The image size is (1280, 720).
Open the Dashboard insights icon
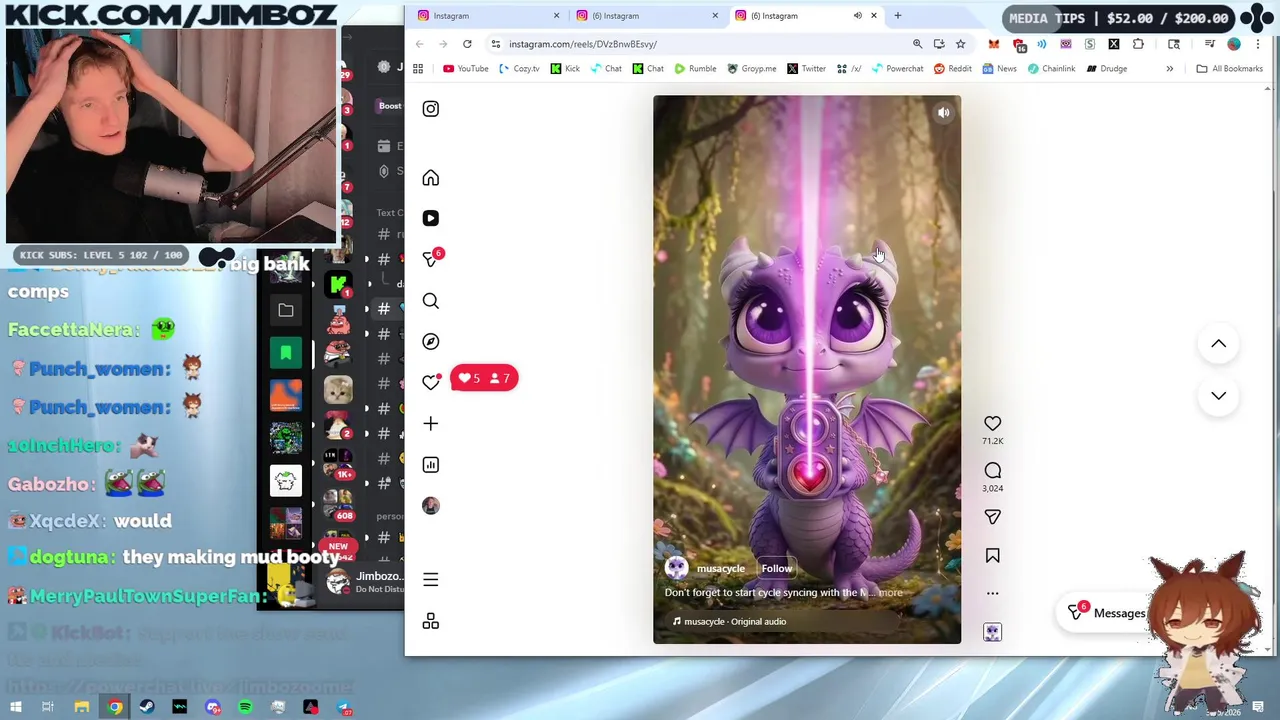pyautogui.click(x=430, y=464)
